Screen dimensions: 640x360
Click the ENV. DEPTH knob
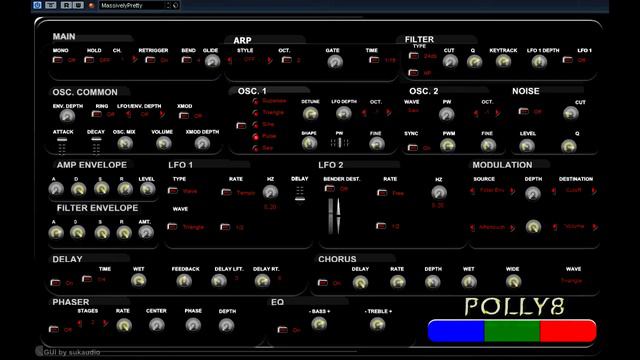(67, 116)
